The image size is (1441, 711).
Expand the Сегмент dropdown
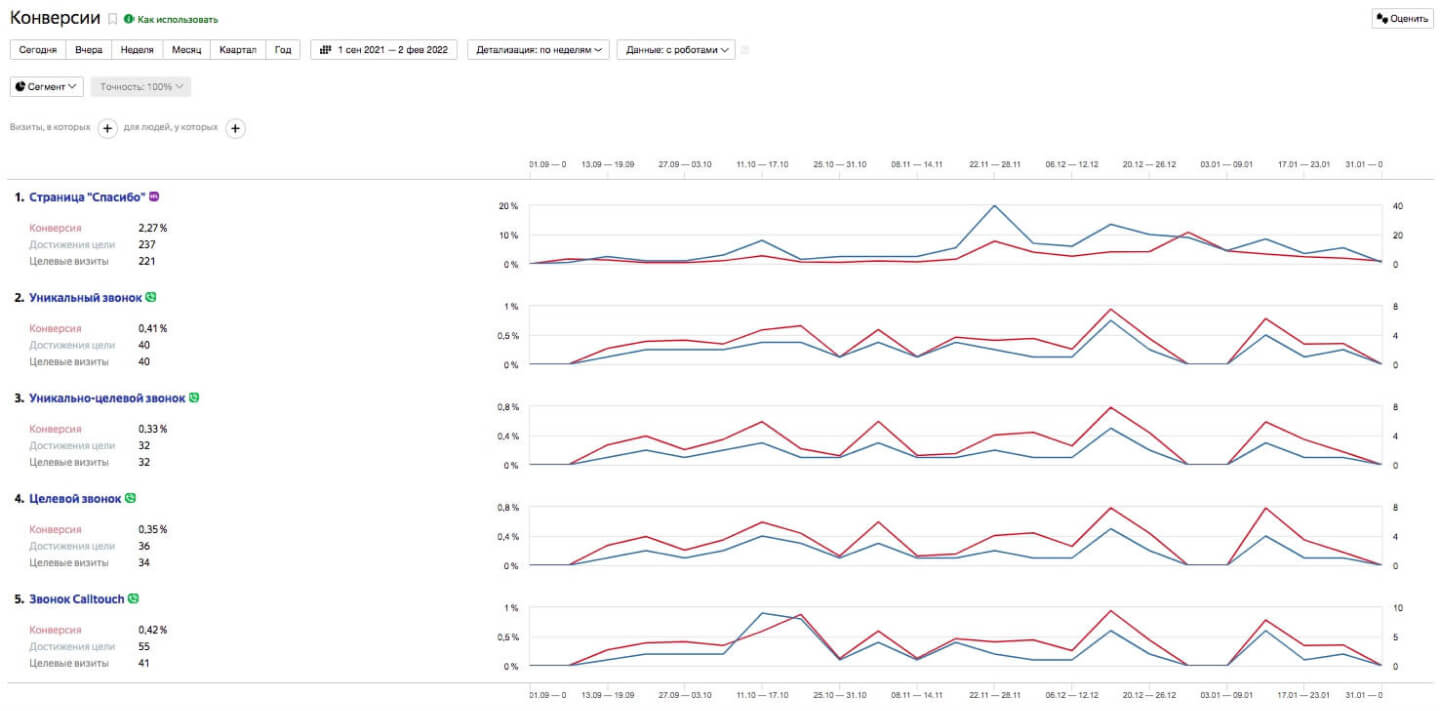click(x=47, y=87)
